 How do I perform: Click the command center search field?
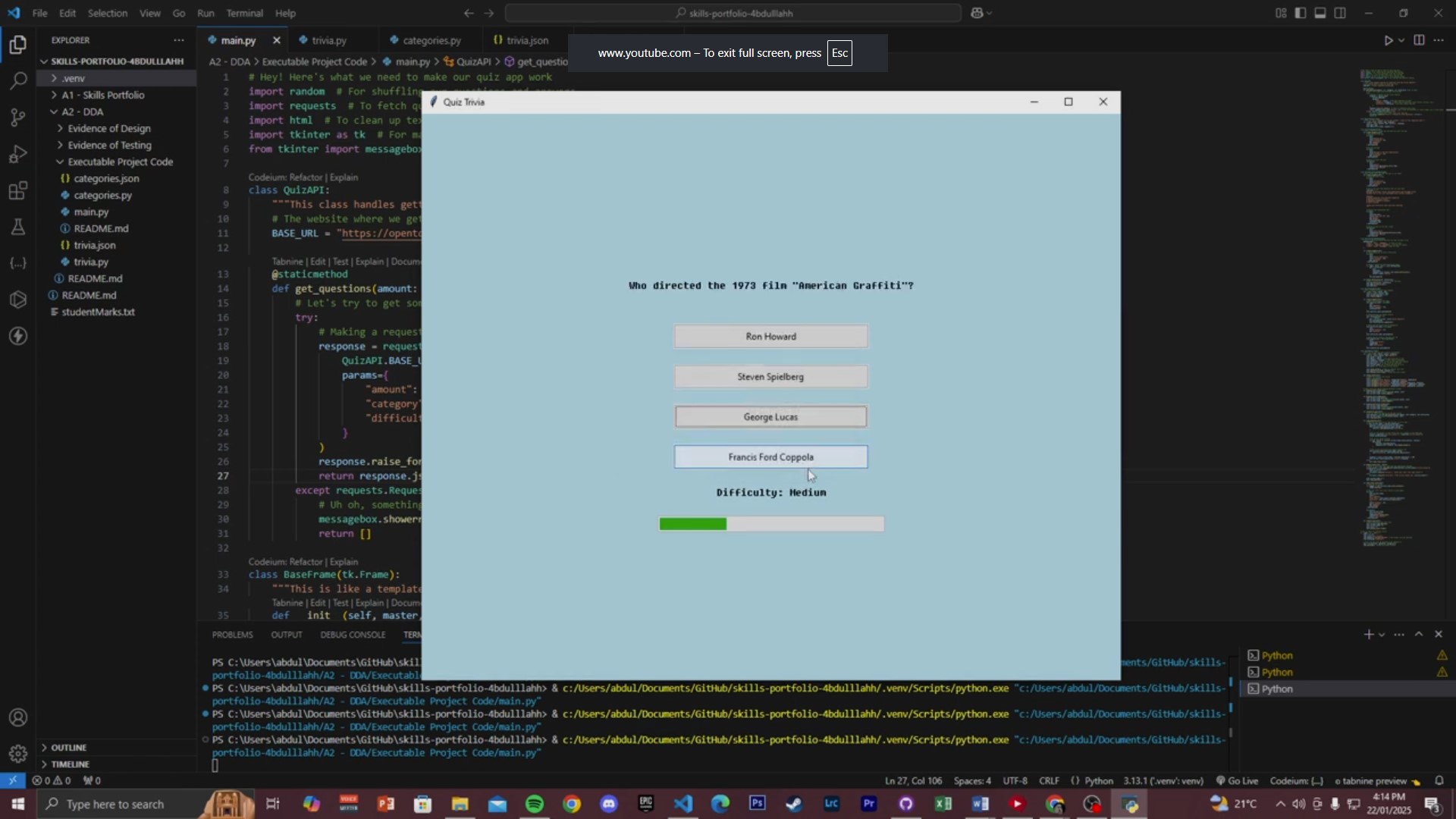coord(733,13)
